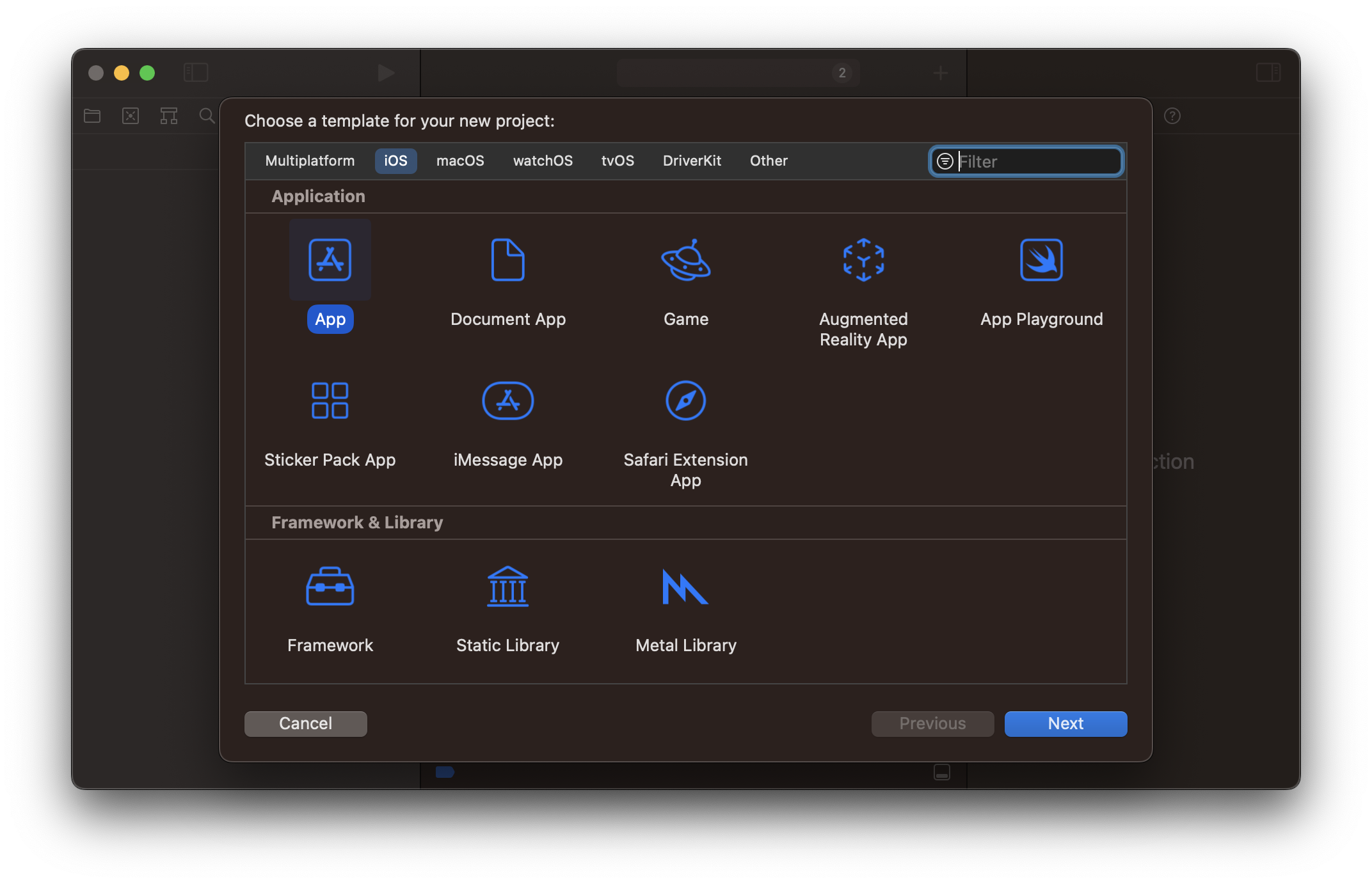1372x884 pixels.
Task: Open the watchOS templates tab
Action: [543, 161]
